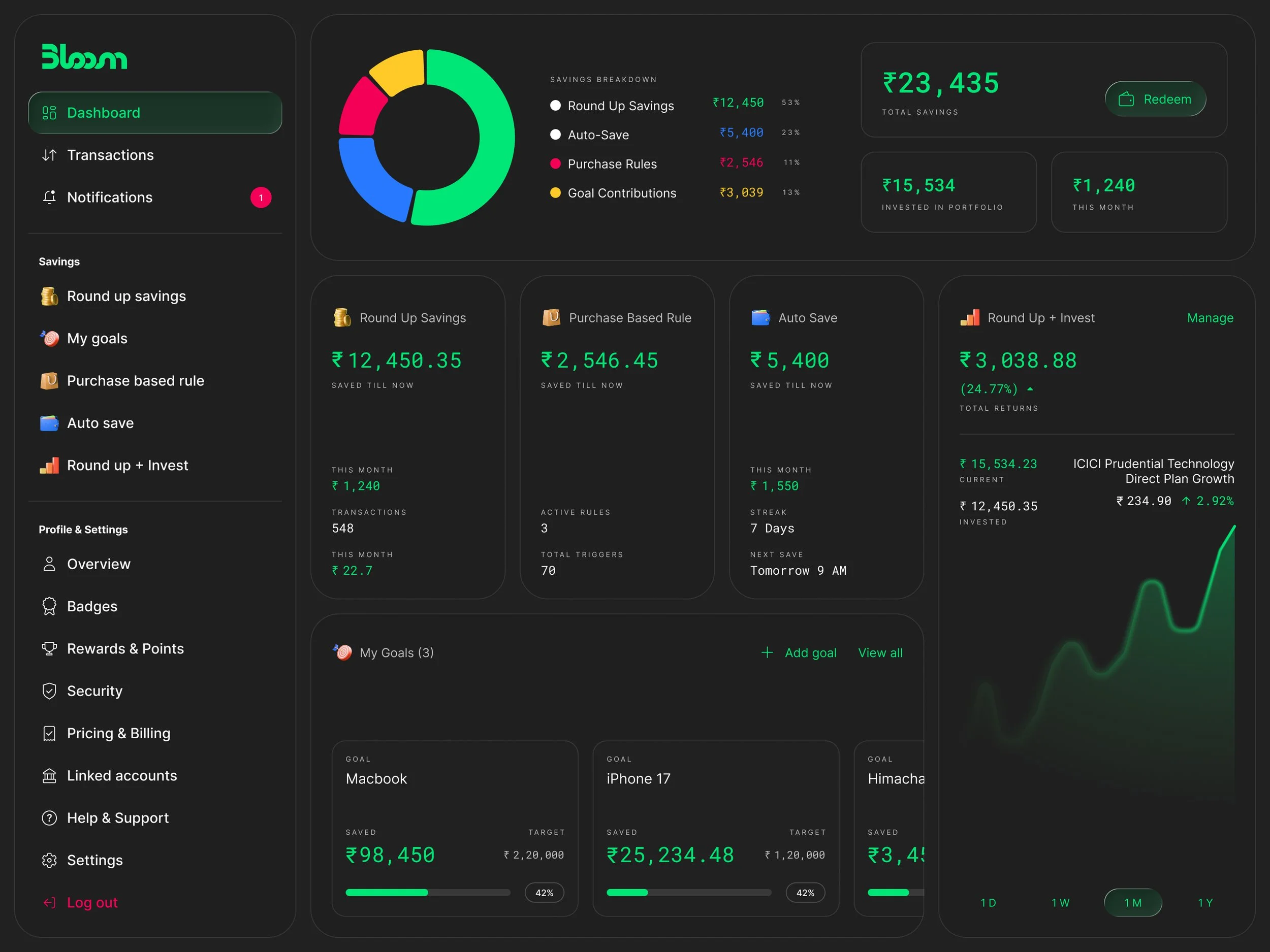This screenshot has width=1270, height=952.
Task: Click coins icon on Round Up Savings card
Action: 342,318
